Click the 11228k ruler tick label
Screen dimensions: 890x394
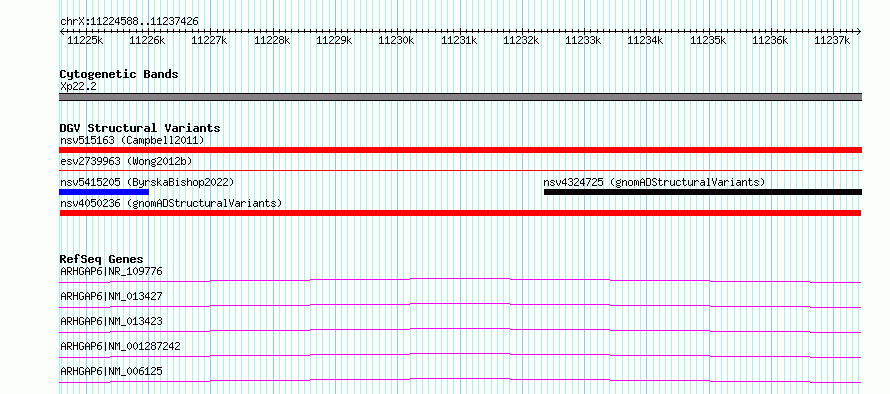point(272,40)
